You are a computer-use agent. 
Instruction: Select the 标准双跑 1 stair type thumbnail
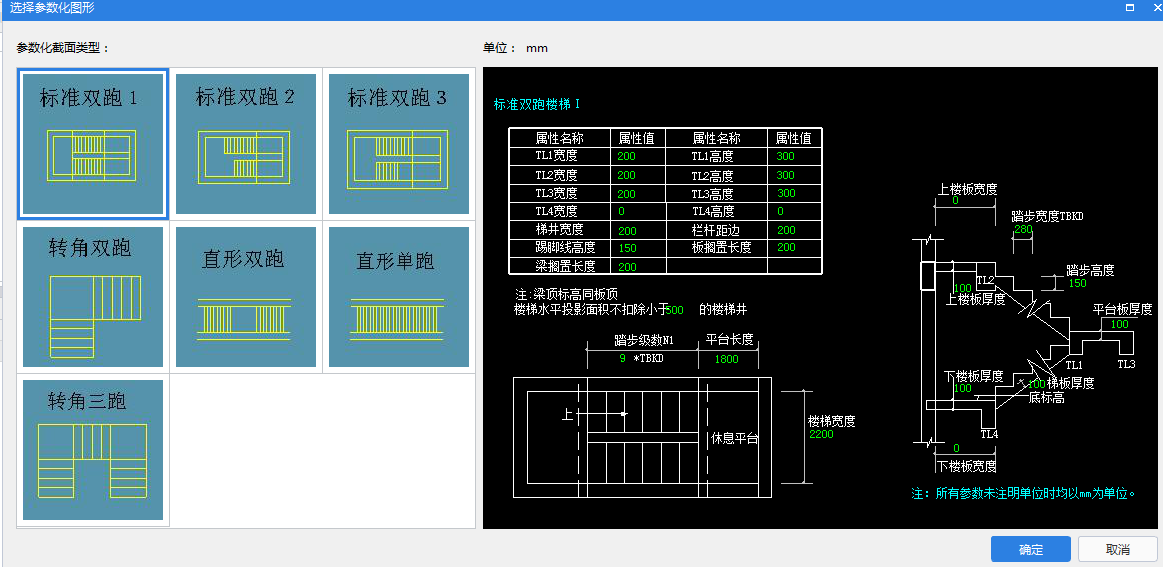93,144
